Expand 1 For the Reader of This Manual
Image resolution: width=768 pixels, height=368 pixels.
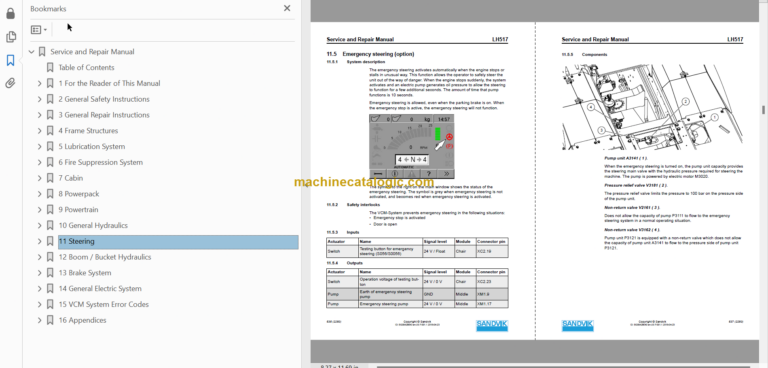click(40, 83)
